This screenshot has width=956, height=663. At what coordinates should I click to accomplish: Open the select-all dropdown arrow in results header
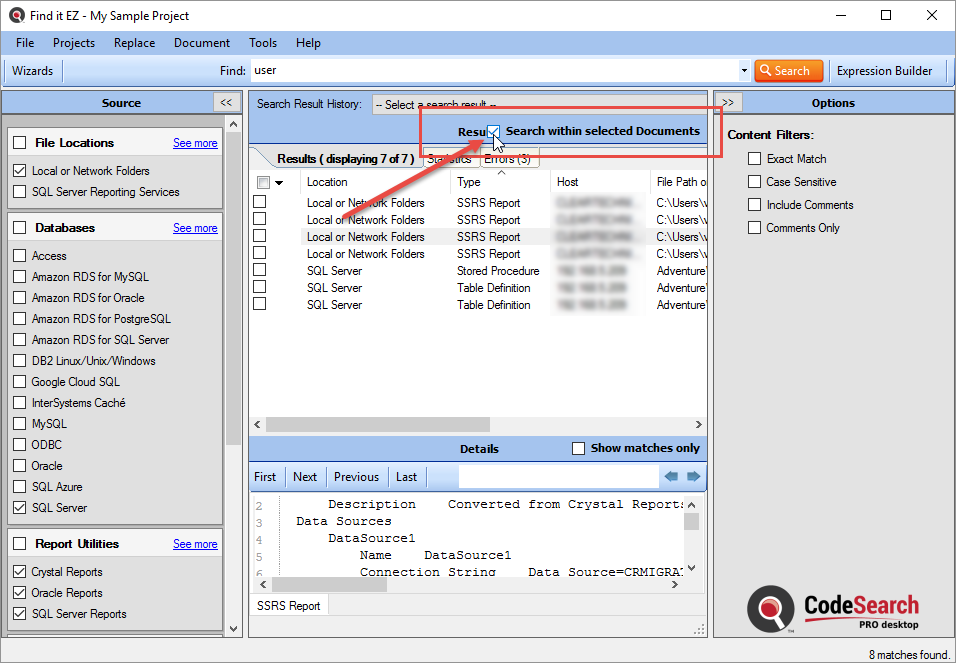pos(279,182)
